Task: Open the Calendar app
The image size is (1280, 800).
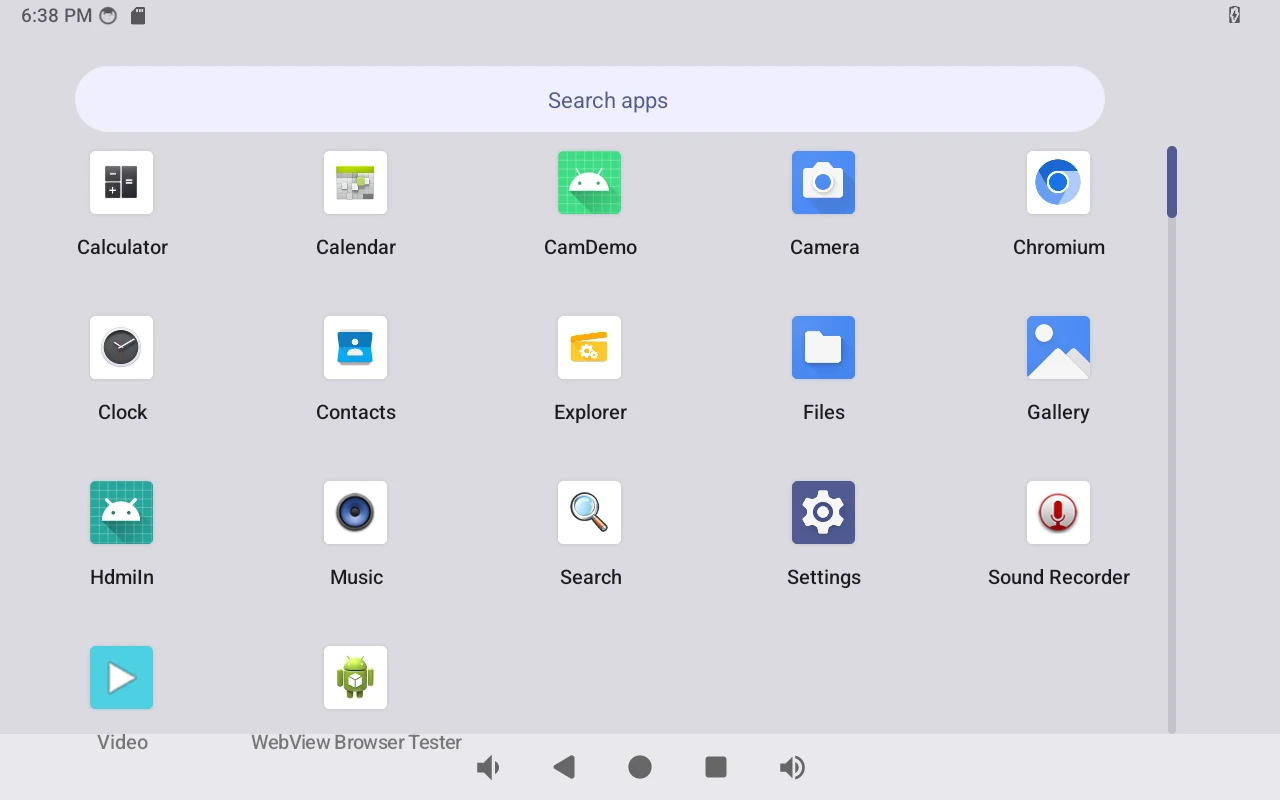Action: point(355,182)
